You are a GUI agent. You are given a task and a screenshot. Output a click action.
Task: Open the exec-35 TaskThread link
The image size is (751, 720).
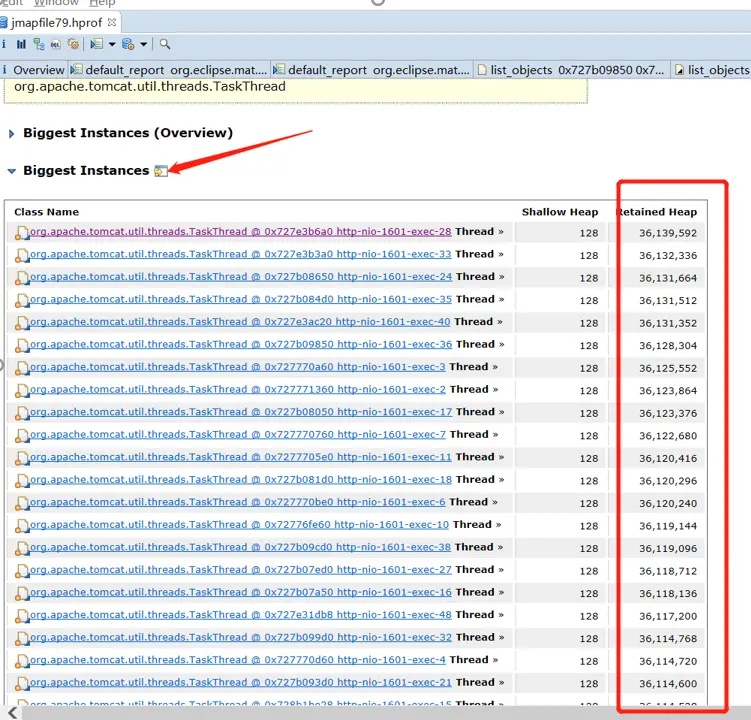point(241,299)
